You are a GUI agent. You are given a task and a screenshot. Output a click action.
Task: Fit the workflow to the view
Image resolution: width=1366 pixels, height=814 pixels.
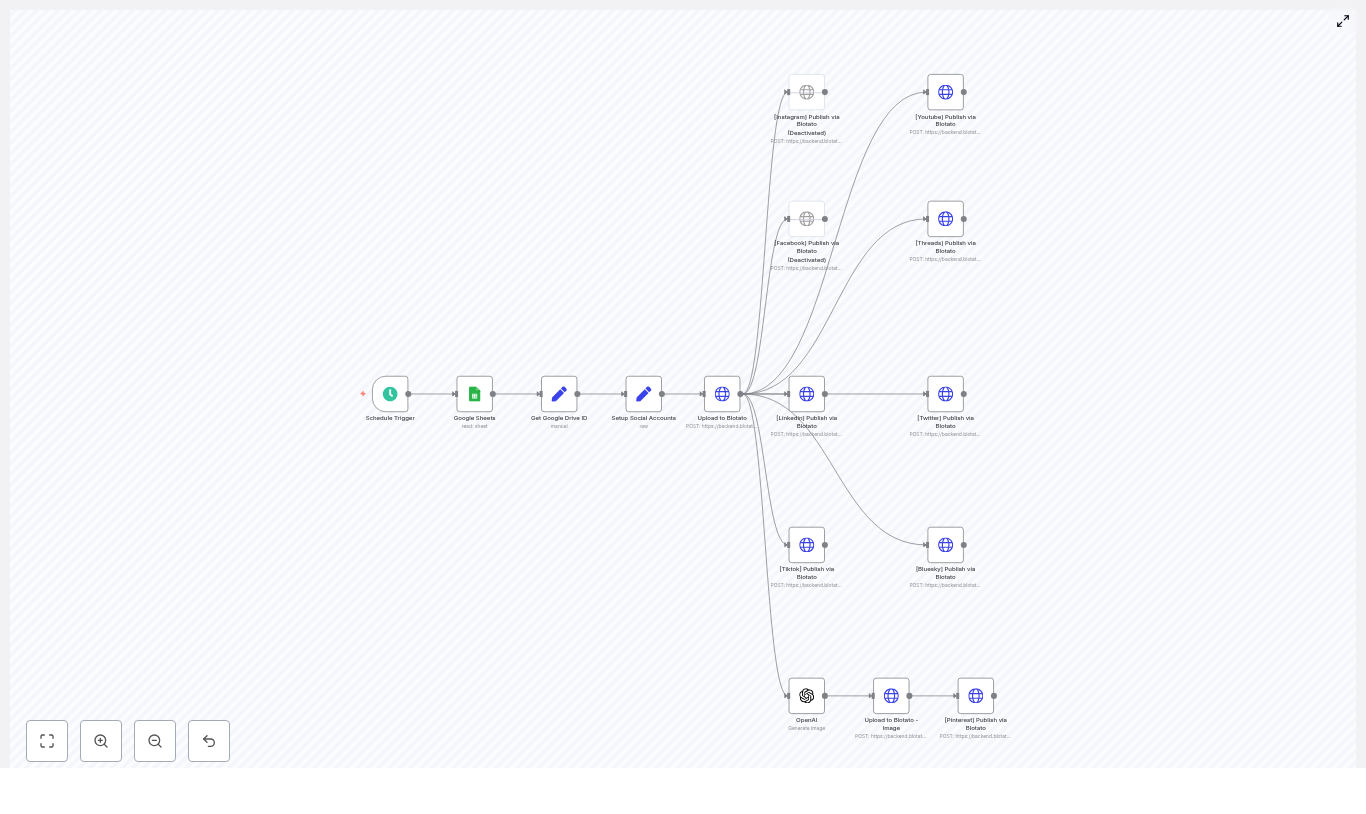(47, 741)
